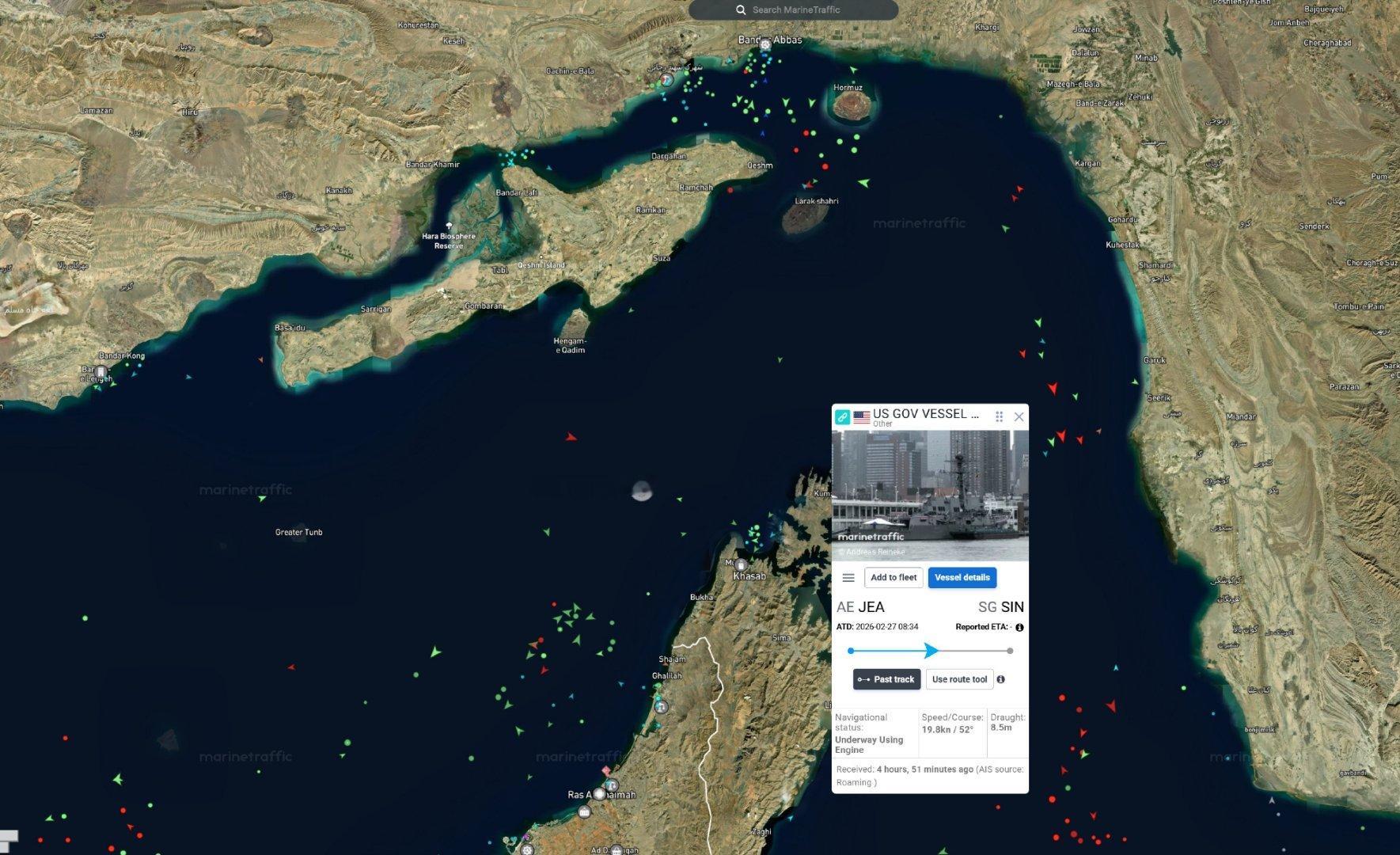This screenshot has width=1400, height=855.
Task: Click the departure port code AE JEA
Action: (860, 607)
